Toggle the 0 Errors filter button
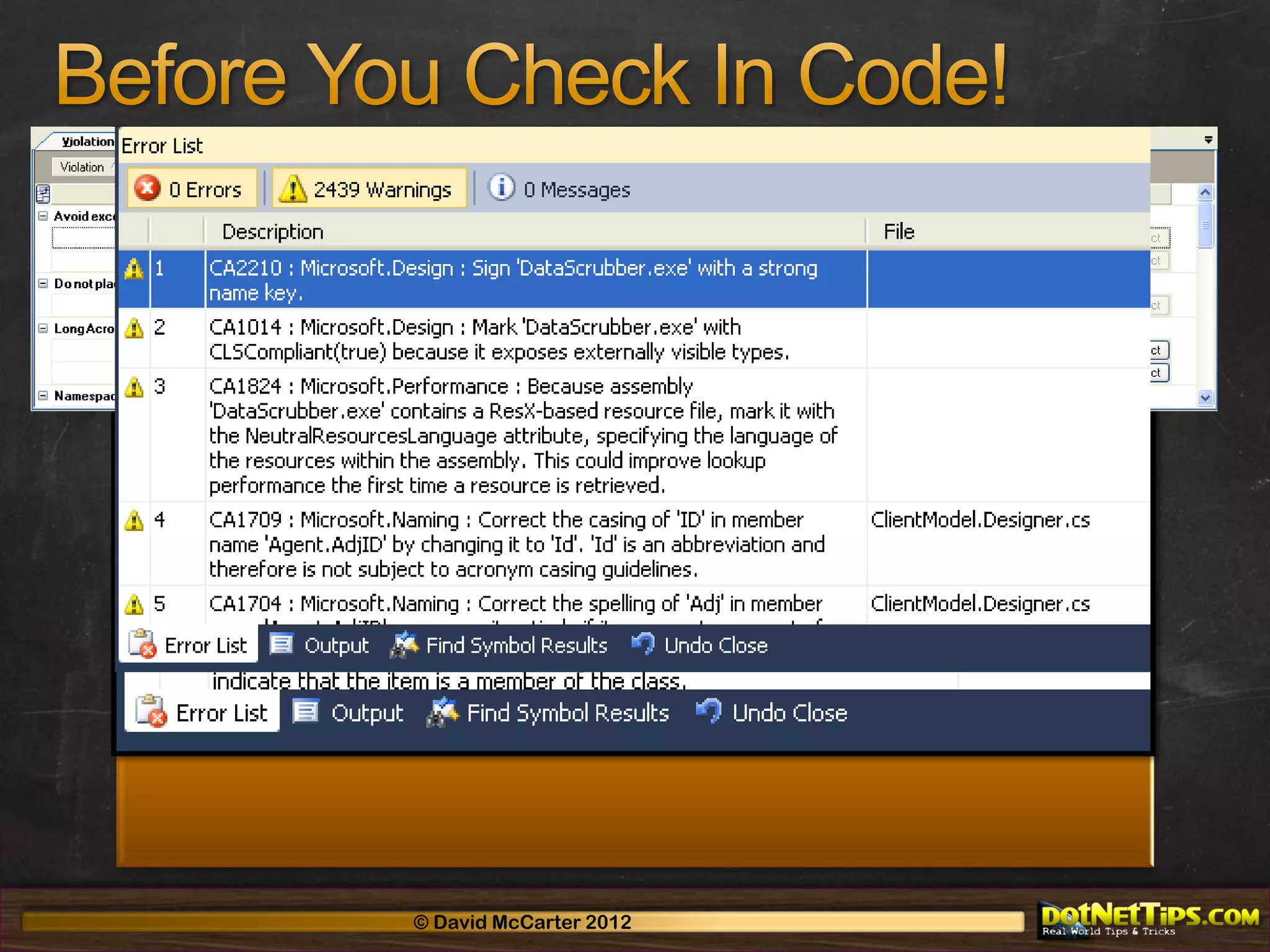The image size is (1270, 952). click(192, 188)
